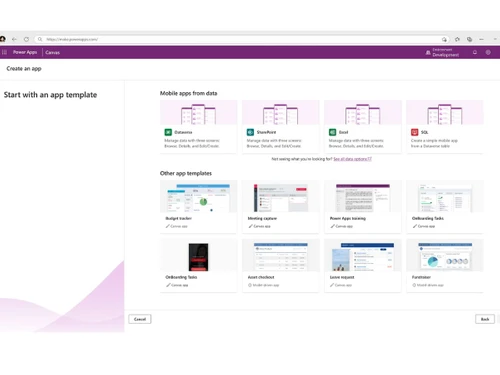Click the 'Mobile apps from data' heading
Screen dimensions: 500x375
[x=189, y=93]
